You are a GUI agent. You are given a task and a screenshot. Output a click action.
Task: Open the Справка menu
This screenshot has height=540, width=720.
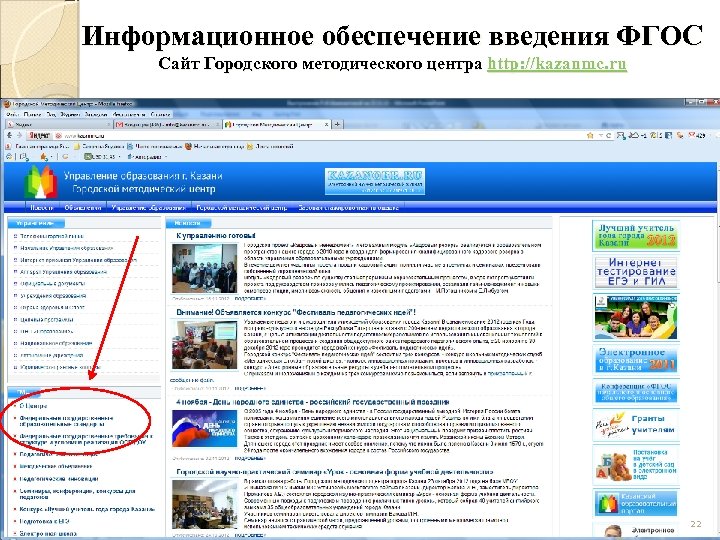[161, 114]
